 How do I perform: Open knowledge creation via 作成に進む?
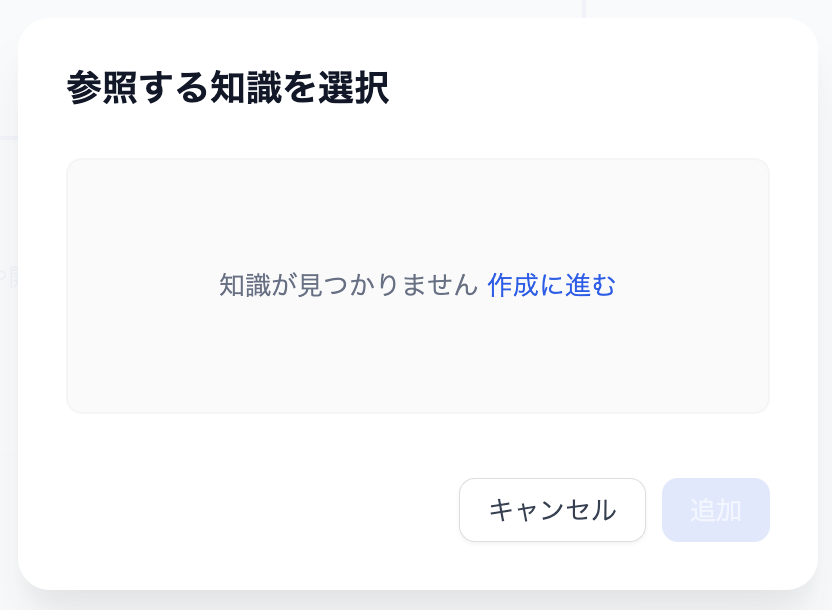(x=550, y=285)
